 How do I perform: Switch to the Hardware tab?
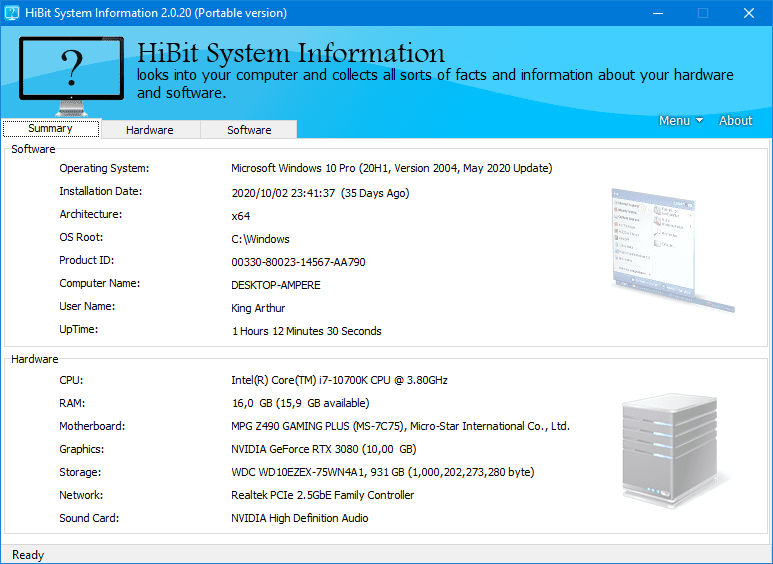(x=150, y=130)
